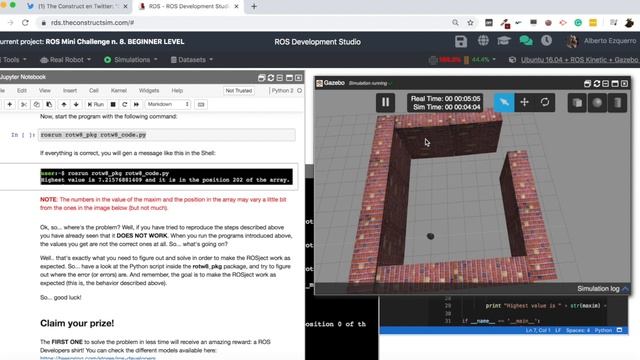This screenshot has width=640, height=360.
Task: Pause the Gazebo simulation
Action: (x=385, y=102)
